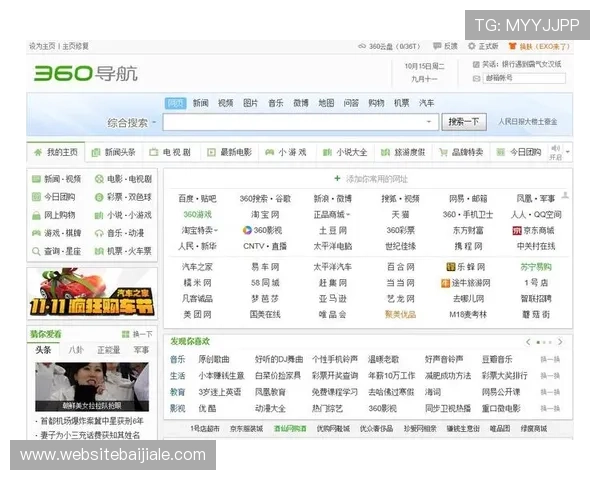Click the 反馈 feedback icon

(x=437, y=46)
